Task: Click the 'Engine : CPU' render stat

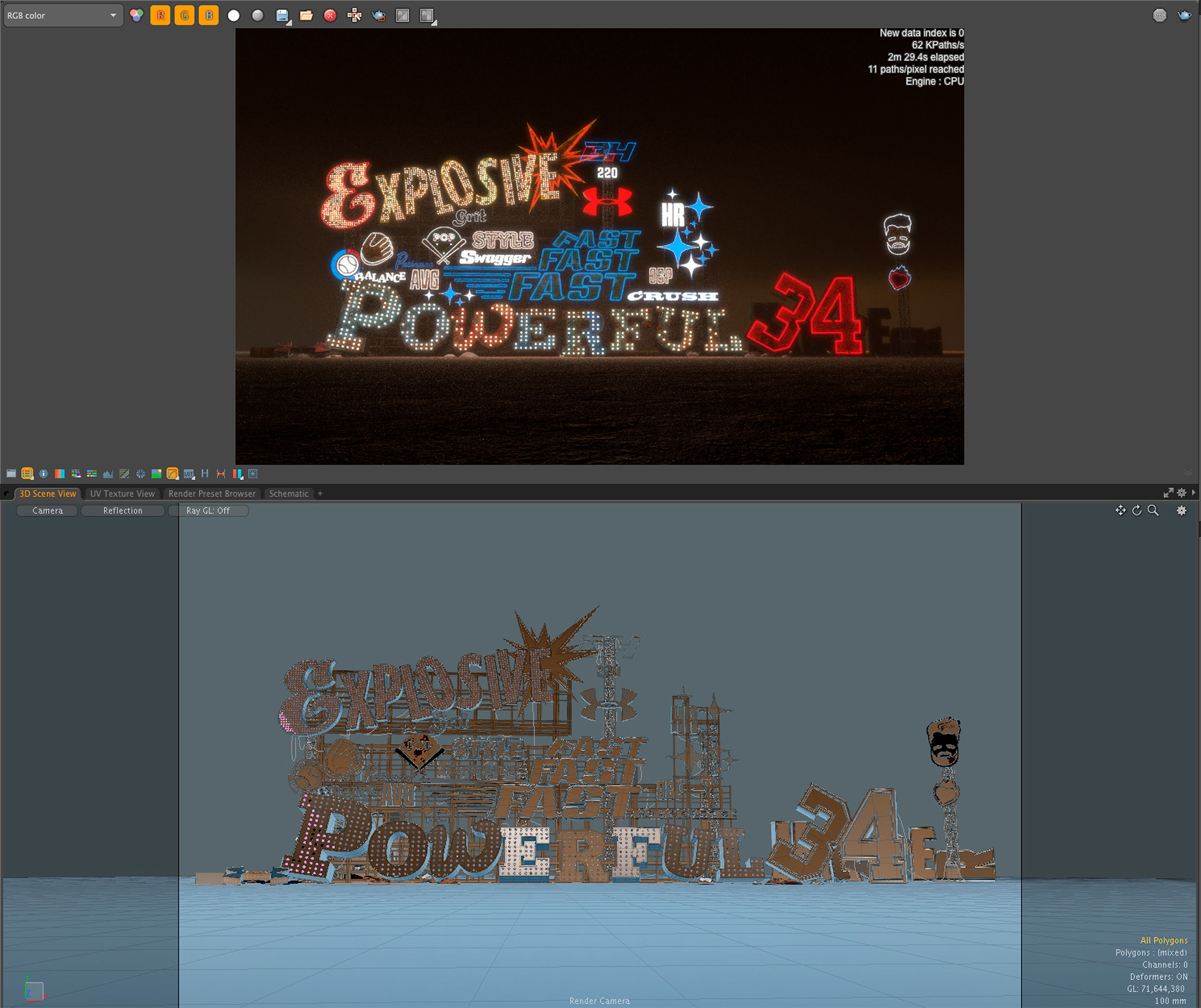Action: point(935,81)
